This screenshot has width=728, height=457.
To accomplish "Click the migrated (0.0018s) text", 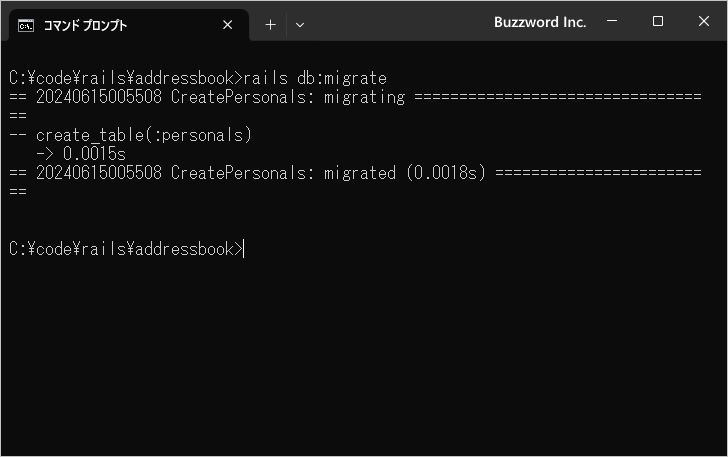I will tap(405, 173).
